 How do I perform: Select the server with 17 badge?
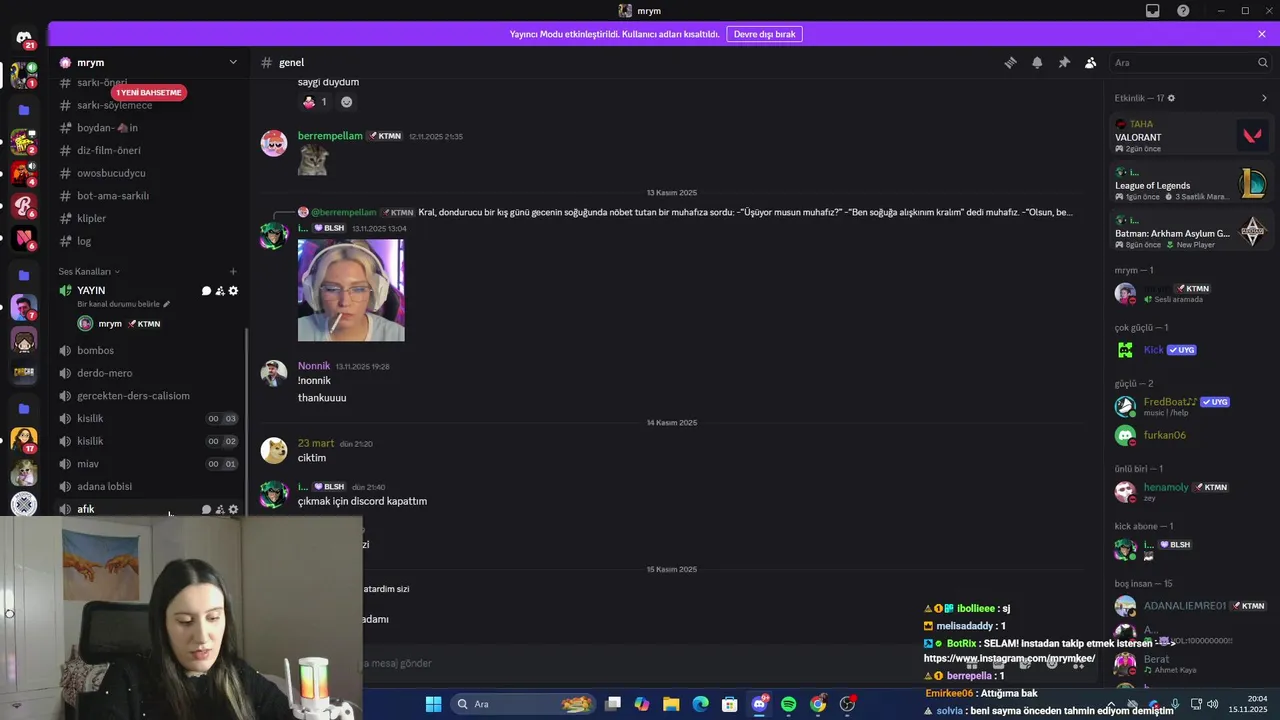pos(24,440)
